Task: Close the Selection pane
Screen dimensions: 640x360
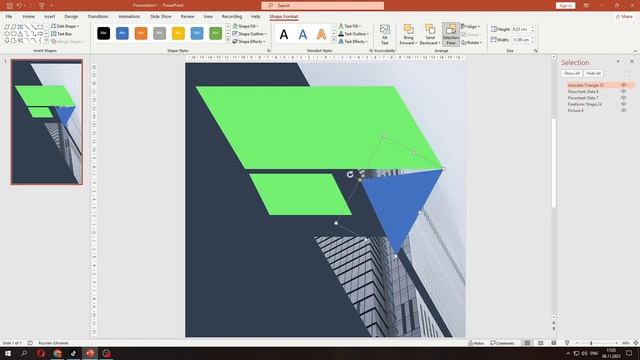Action: pyautogui.click(x=632, y=62)
